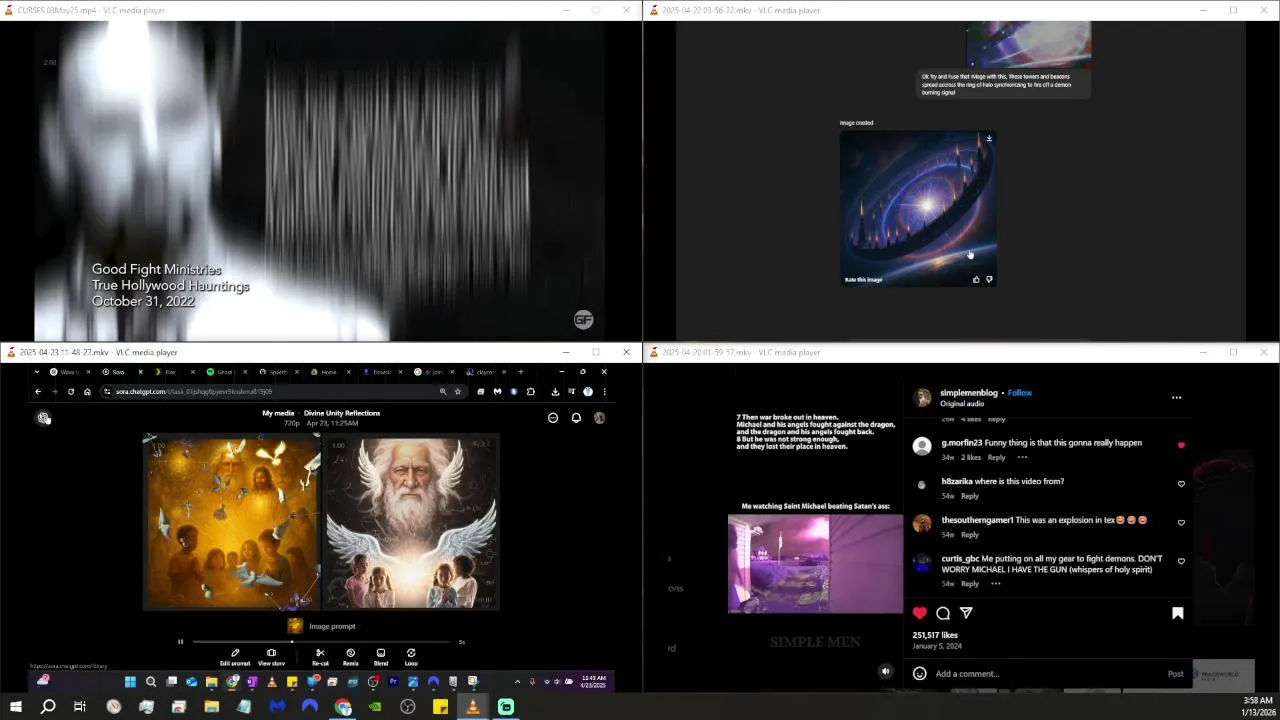Mute the reel using the speaker icon

(885, 672)
